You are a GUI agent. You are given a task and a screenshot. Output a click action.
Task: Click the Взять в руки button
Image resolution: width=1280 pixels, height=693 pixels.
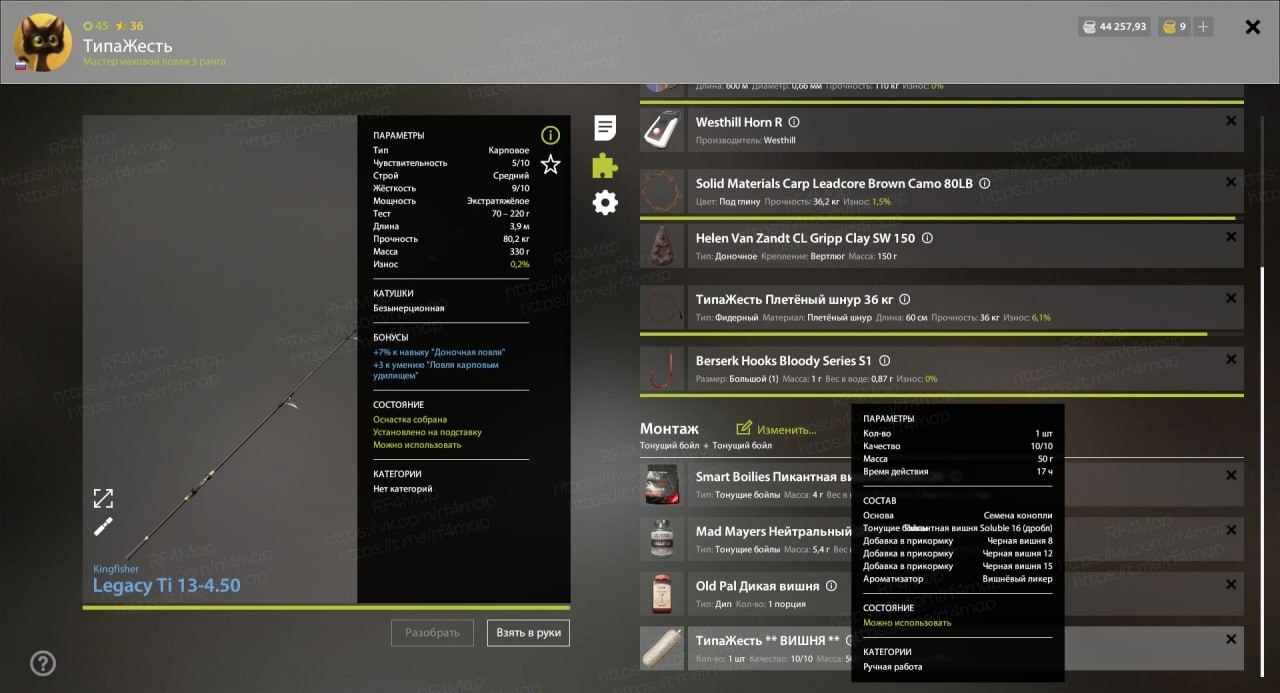coord(529,632)
